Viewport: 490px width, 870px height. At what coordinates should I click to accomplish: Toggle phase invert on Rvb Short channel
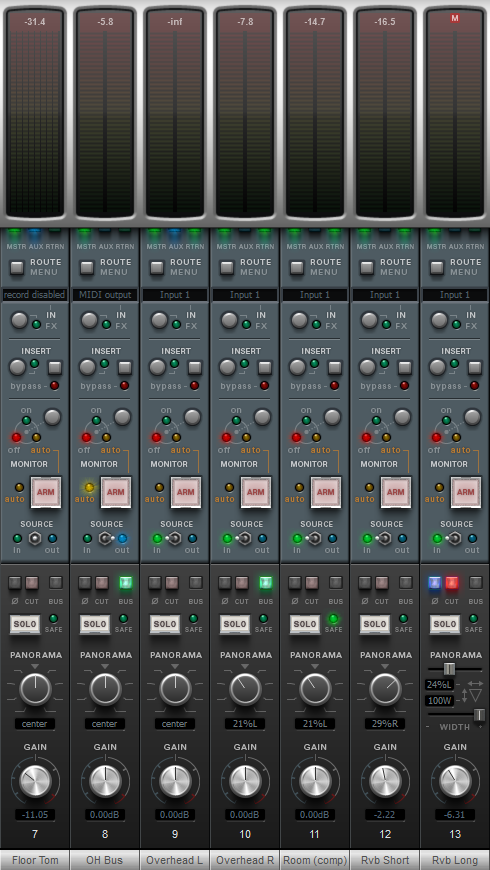pos(365,583)
